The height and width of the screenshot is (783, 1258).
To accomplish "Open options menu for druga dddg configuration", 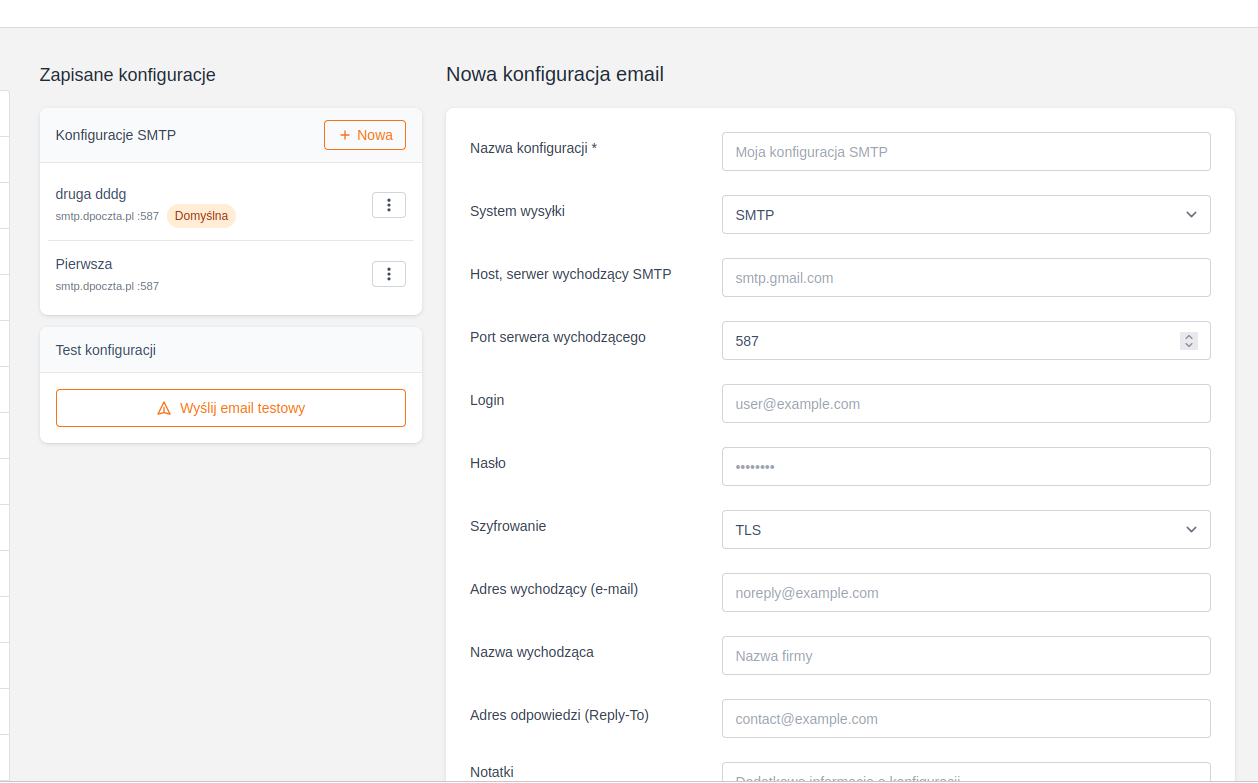I will coord(388,205).
